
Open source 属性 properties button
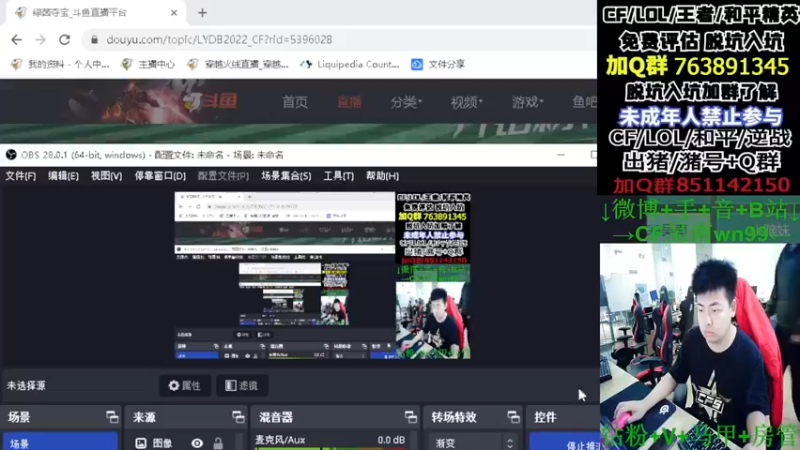coord(185,386)
